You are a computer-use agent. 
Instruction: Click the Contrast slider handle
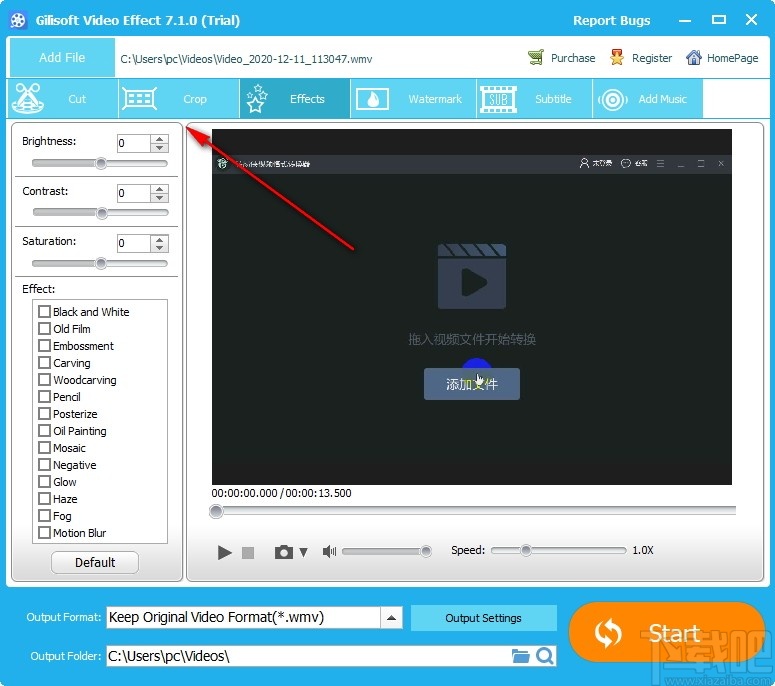click(102, 213)
